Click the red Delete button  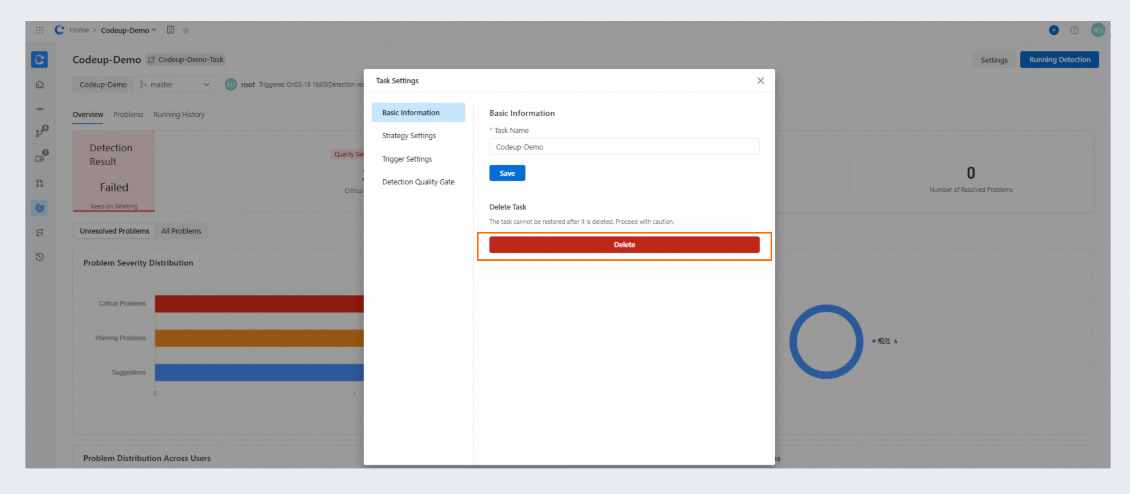[x=624, y=244]
